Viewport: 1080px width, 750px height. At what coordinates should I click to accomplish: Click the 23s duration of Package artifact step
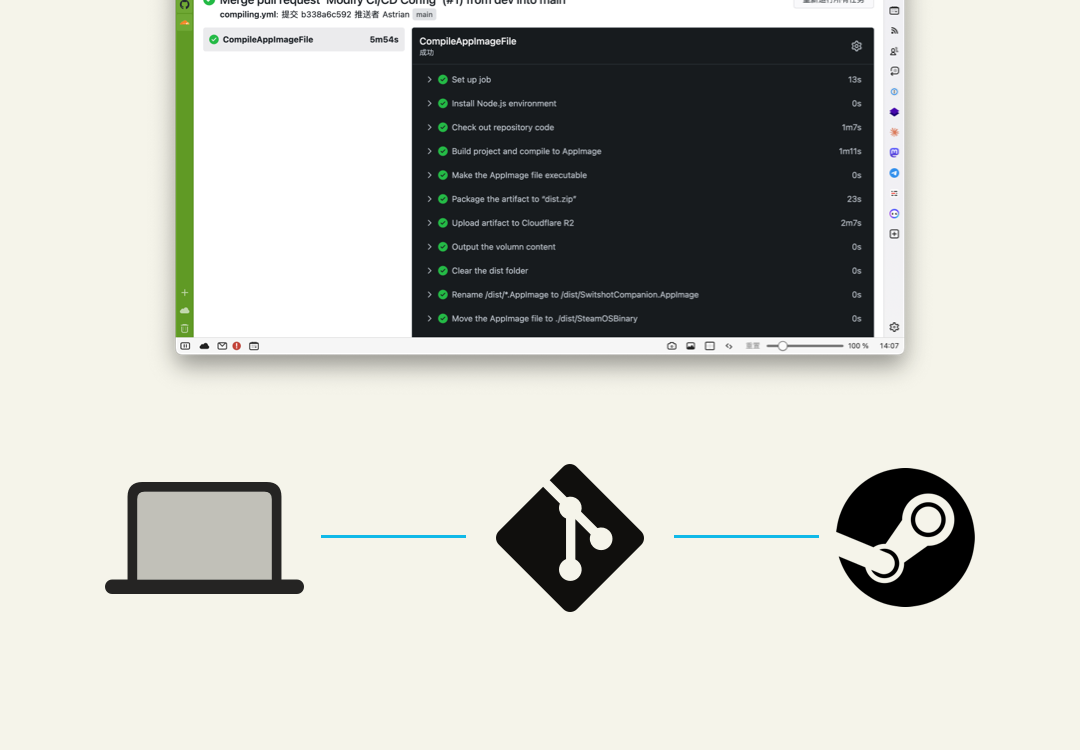point(854,199)
